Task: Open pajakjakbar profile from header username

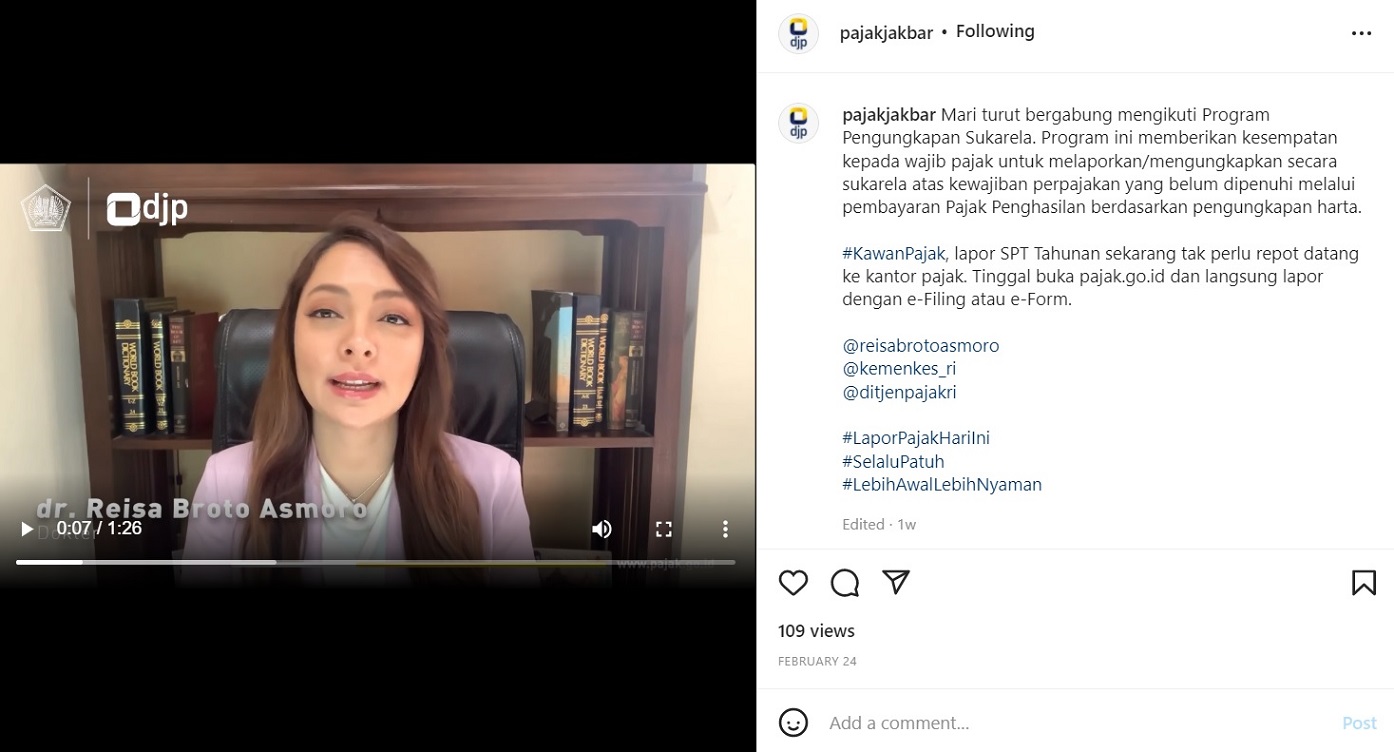Action: tap(886, 33)
